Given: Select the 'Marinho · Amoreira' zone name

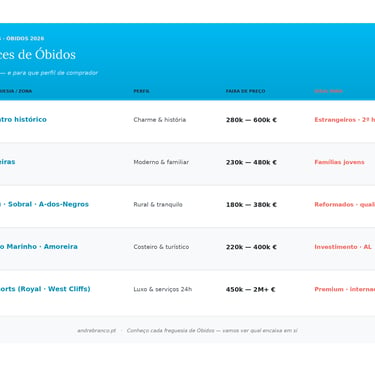Looking at the screenshot, I should [42, 246].
